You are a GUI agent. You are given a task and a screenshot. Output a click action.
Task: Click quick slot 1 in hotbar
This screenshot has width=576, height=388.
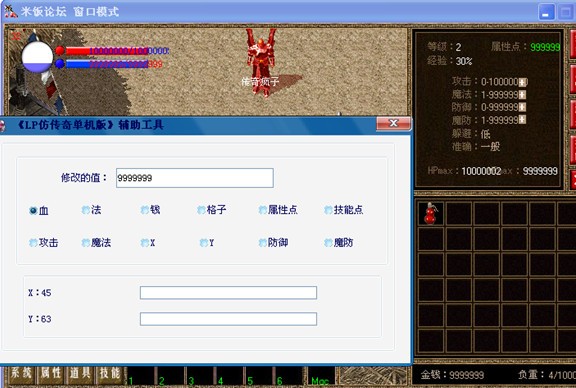click(140, 376)
